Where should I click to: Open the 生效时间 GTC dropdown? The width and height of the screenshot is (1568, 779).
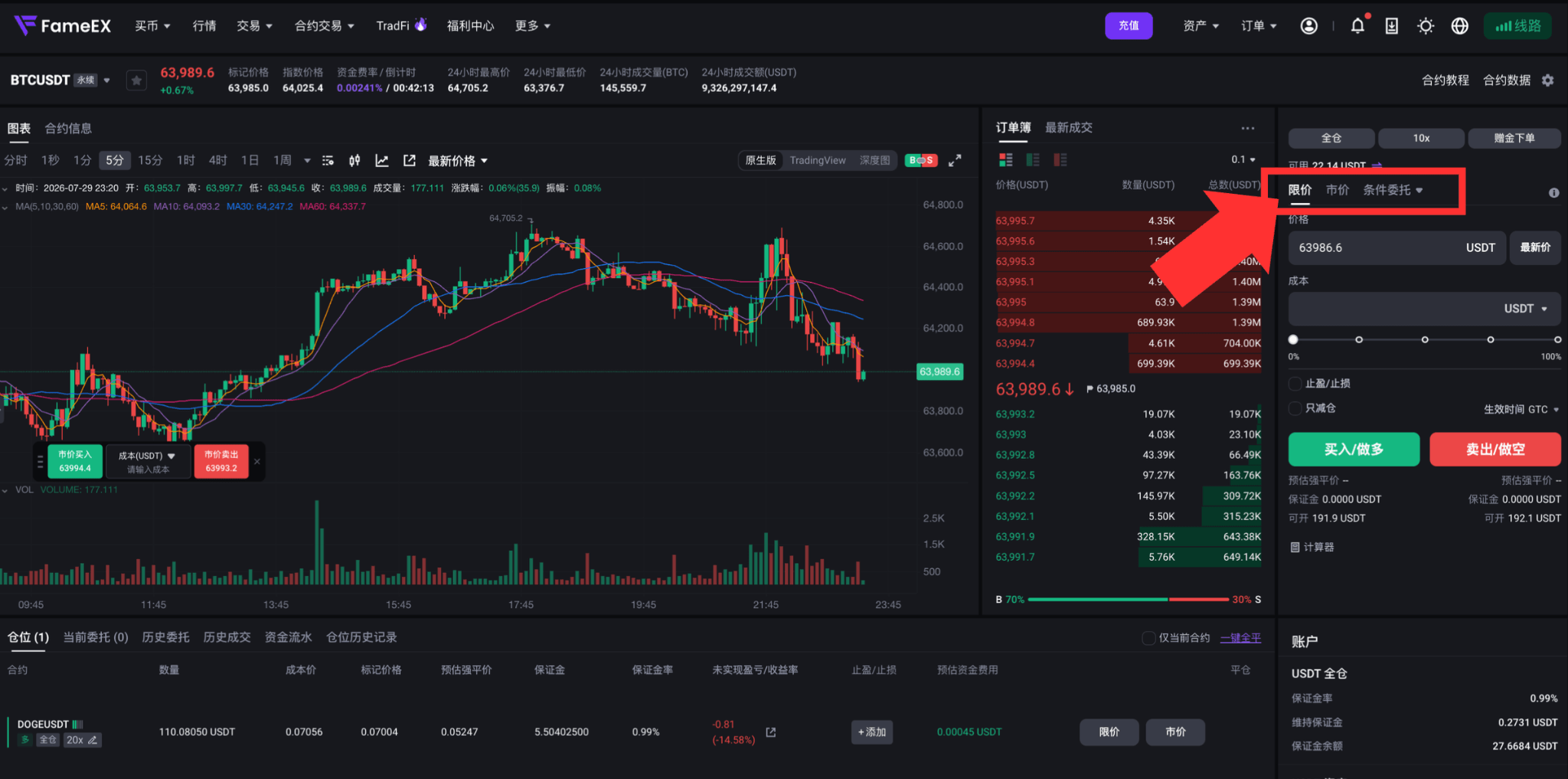tap(1521, 409)
